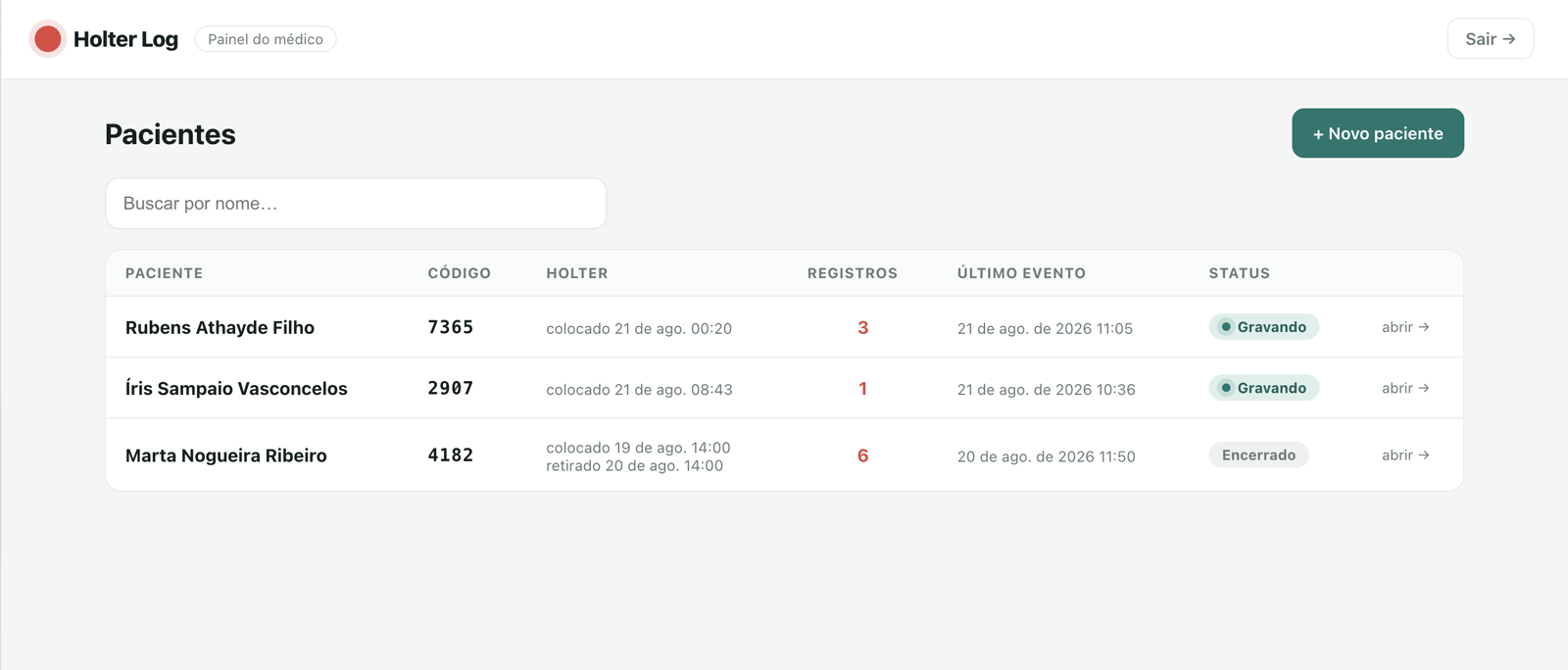Click code 4182

coord(450,455)
